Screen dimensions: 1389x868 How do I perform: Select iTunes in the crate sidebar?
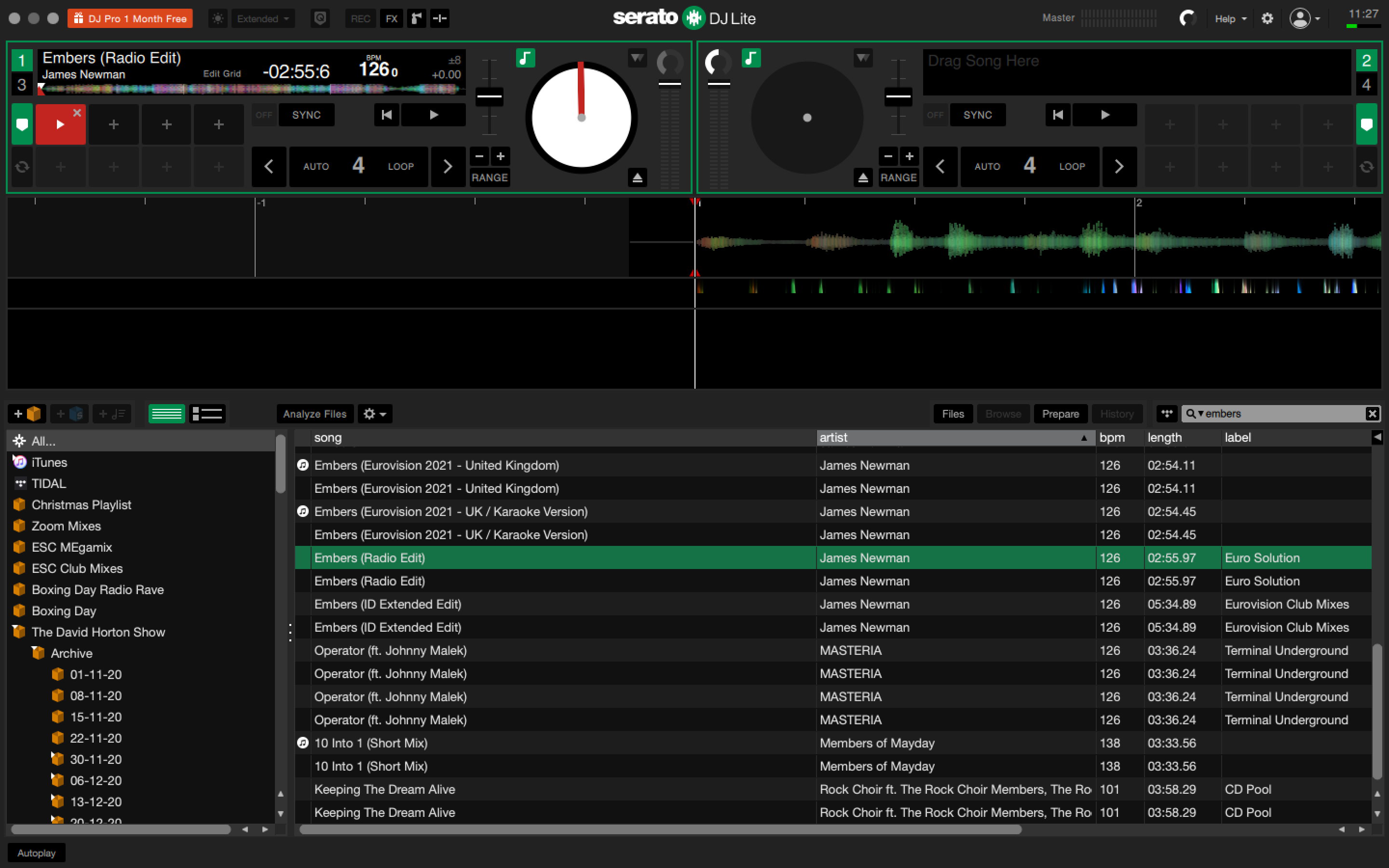[49, 462]
